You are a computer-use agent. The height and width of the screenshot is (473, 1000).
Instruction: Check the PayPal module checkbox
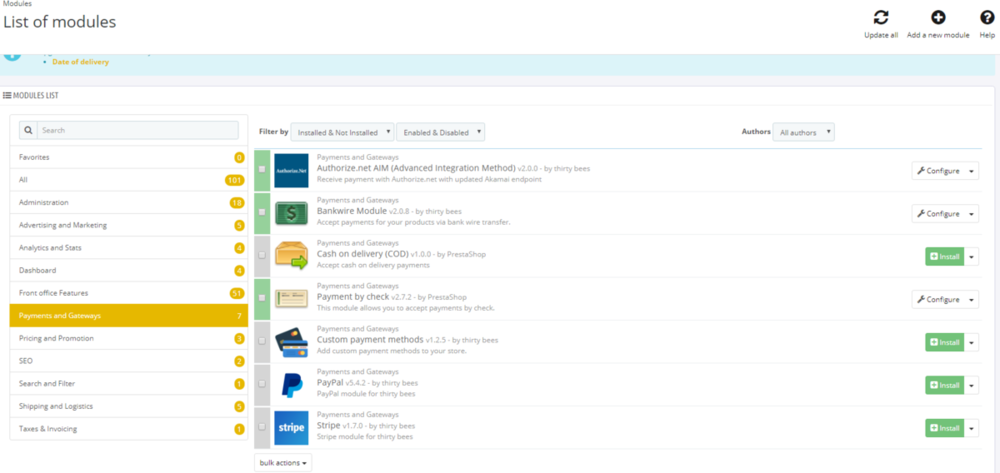click(261, 383)
